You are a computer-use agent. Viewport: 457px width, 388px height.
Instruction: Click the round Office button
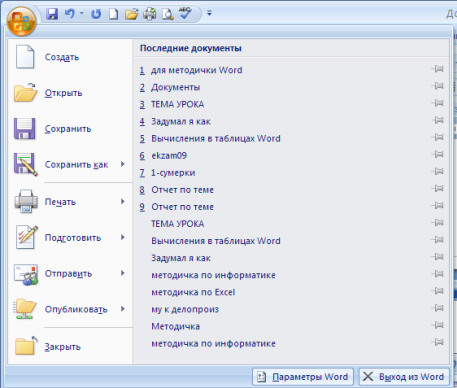[21, 21]
